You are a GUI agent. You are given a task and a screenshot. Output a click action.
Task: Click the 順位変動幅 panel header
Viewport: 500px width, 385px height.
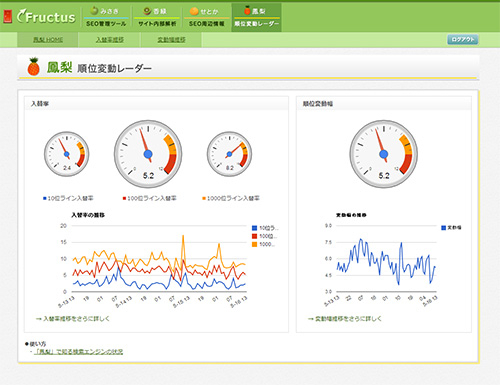click(x=384, y=104)
